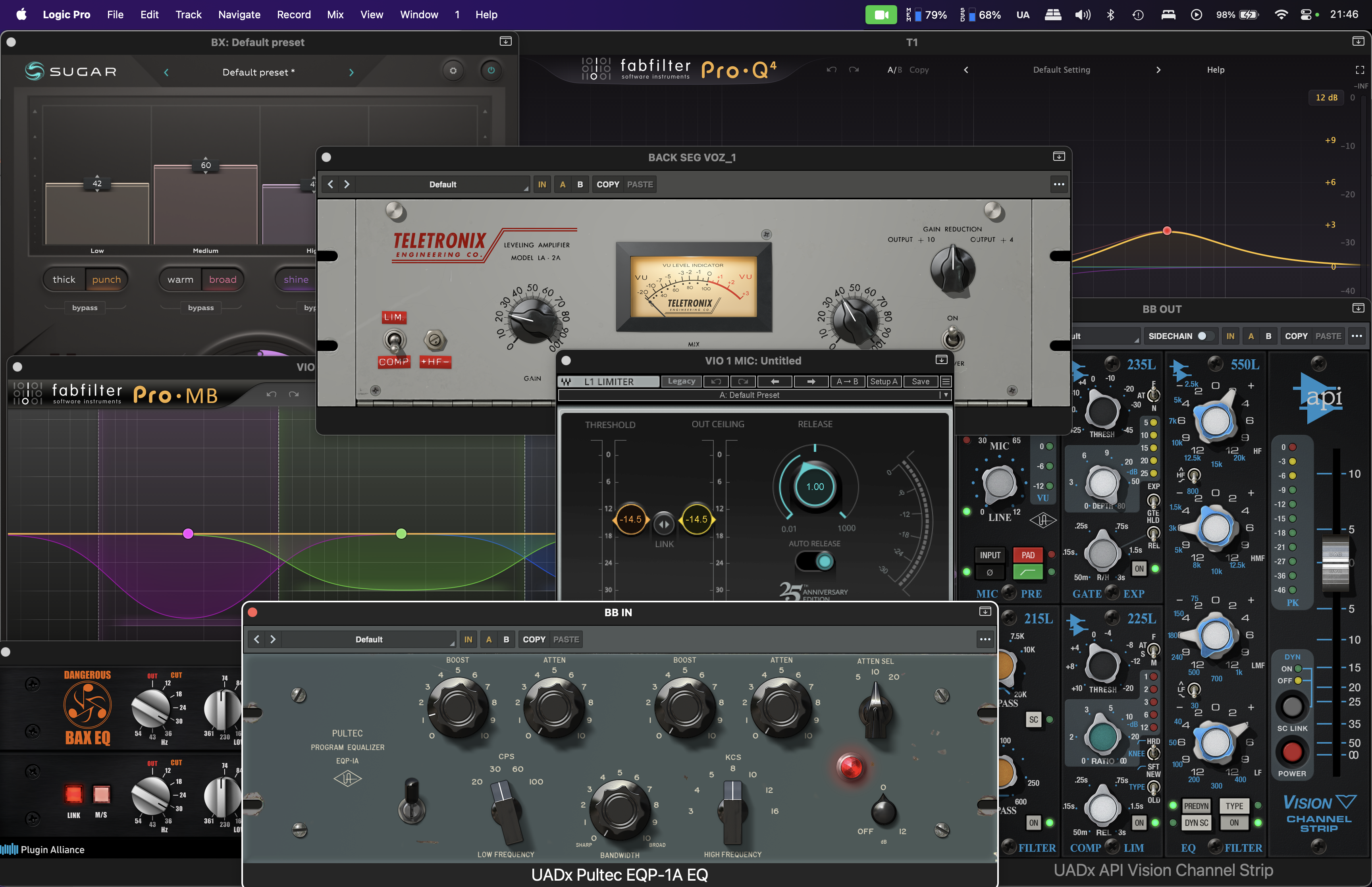Toggle the PAD button on the API mic pre

(1028, 555)
